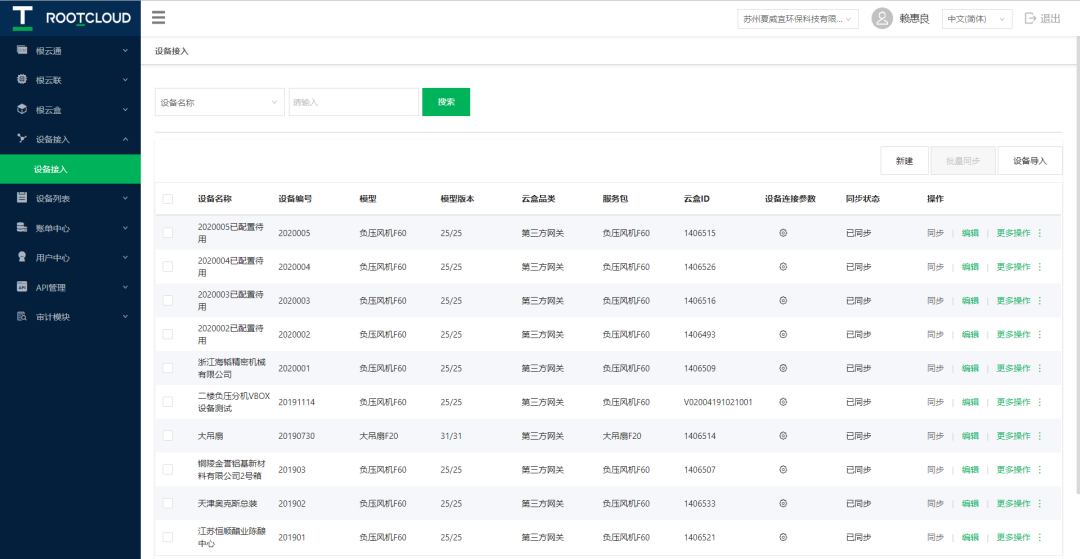The height and width of the screenshot is (559, 1080).
Task: Click the 退出 logout icon
Action: (x=1031, y=19)
